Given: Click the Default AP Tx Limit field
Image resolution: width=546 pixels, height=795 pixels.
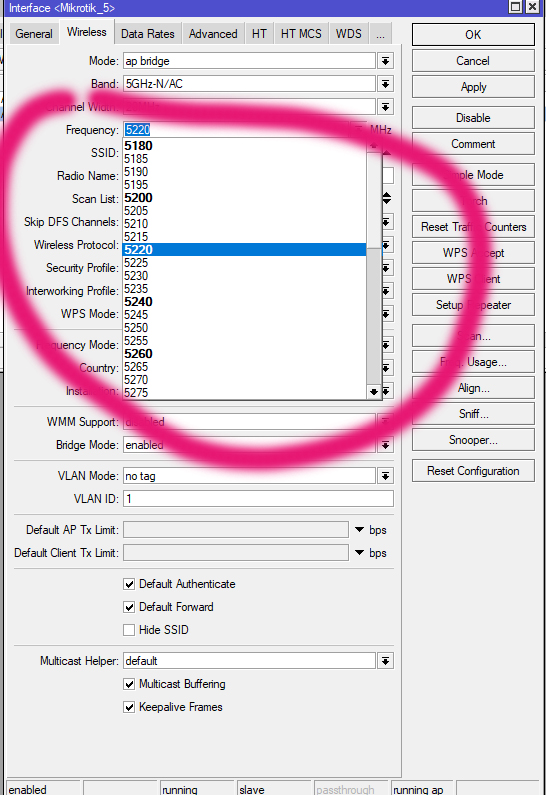Looking at the screenshot, I should point(236,529).
